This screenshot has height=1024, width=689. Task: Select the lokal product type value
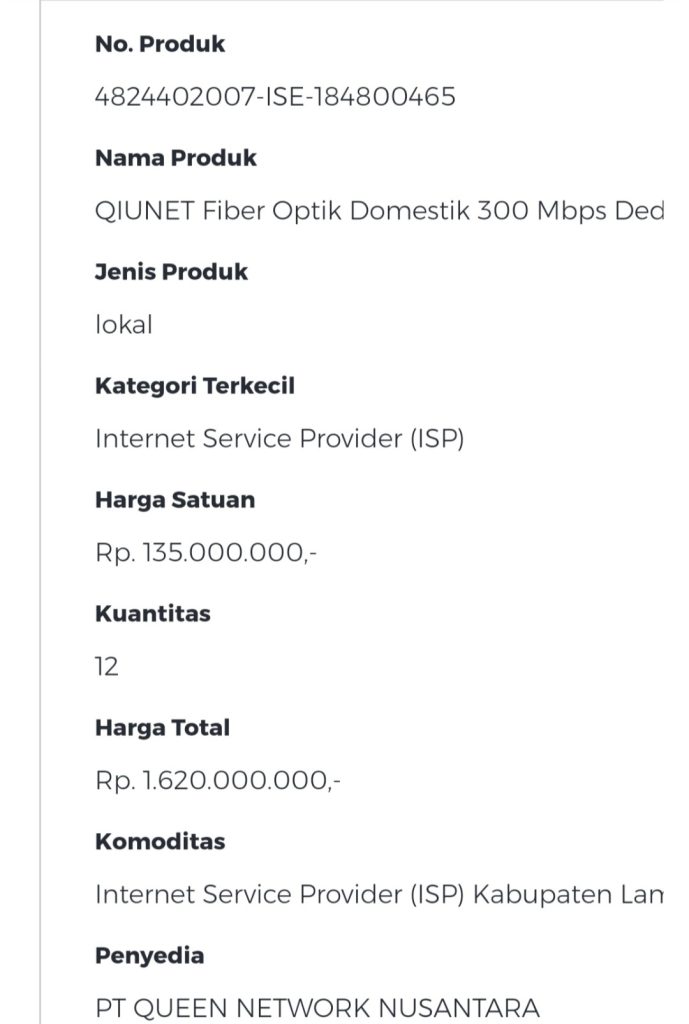tap(123, 325)
